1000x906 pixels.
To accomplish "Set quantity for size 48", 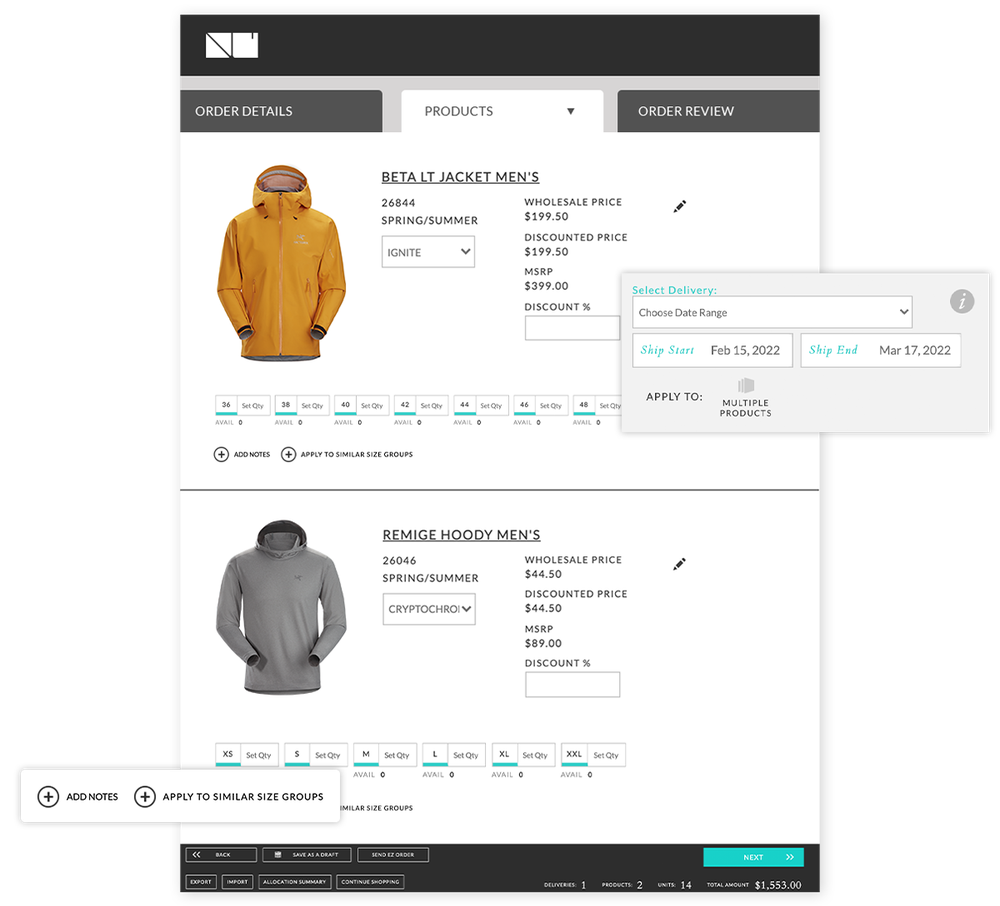I will [609, 406].
